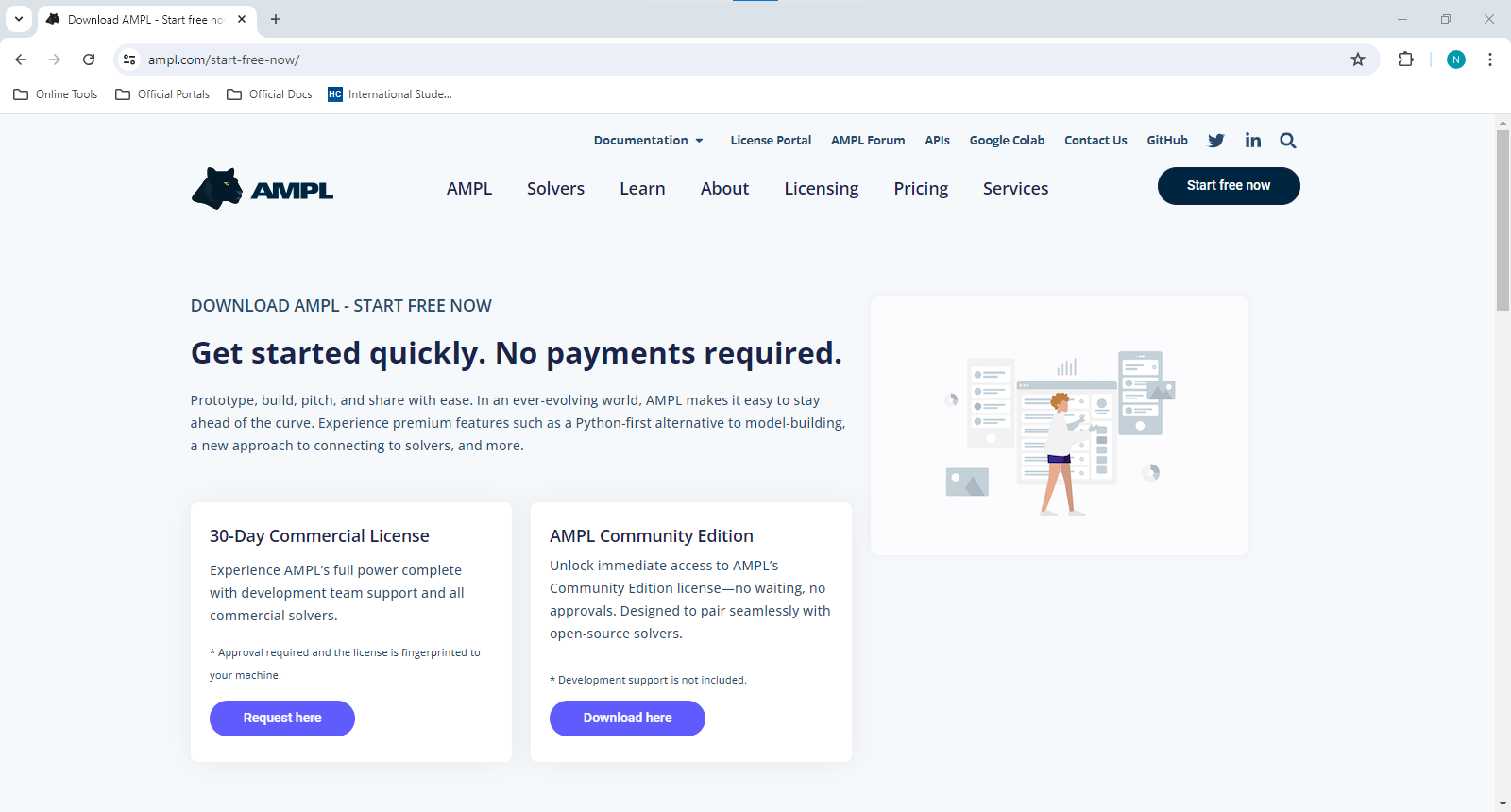Open the AMPL main menu item
The height and width of the screenshot is (812, 1511).
pyautogui.click(x=469, y=189)
